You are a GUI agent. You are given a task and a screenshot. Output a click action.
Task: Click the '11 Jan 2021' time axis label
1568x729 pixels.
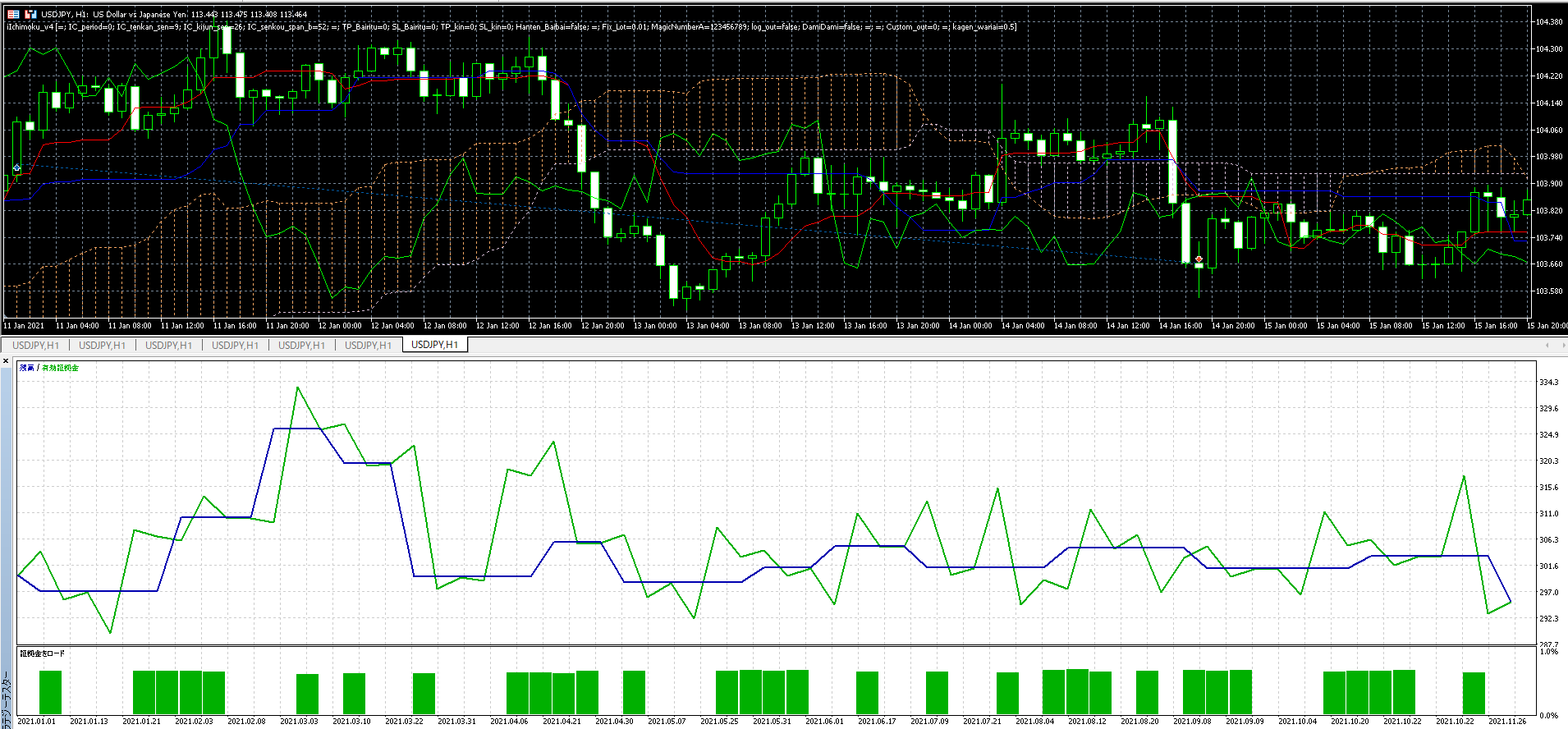click(24, 326)
